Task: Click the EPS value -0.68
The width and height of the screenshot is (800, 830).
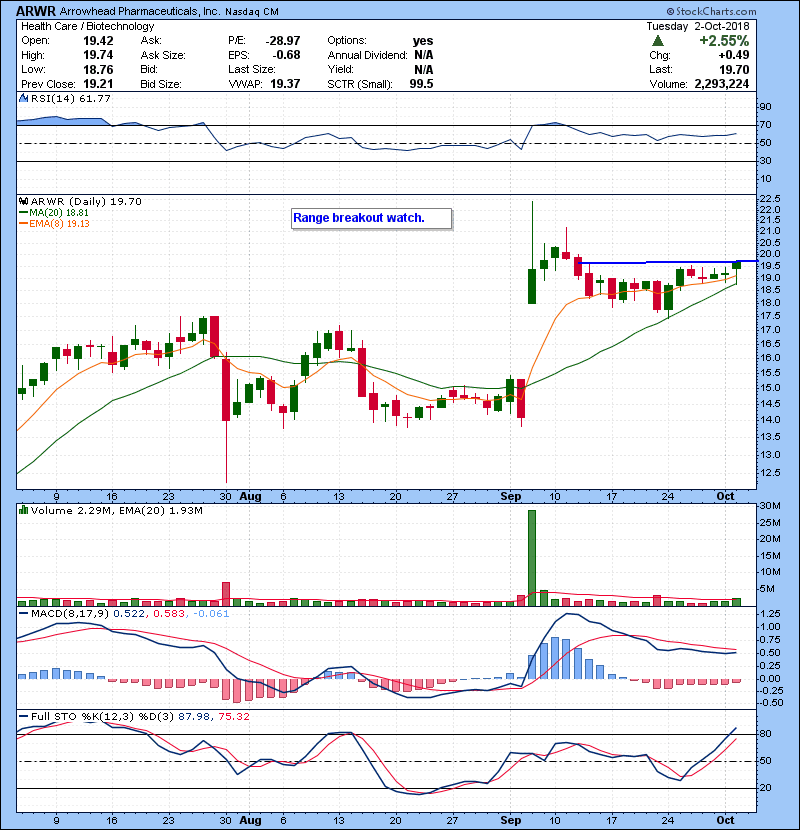Action: pos(286,55)
